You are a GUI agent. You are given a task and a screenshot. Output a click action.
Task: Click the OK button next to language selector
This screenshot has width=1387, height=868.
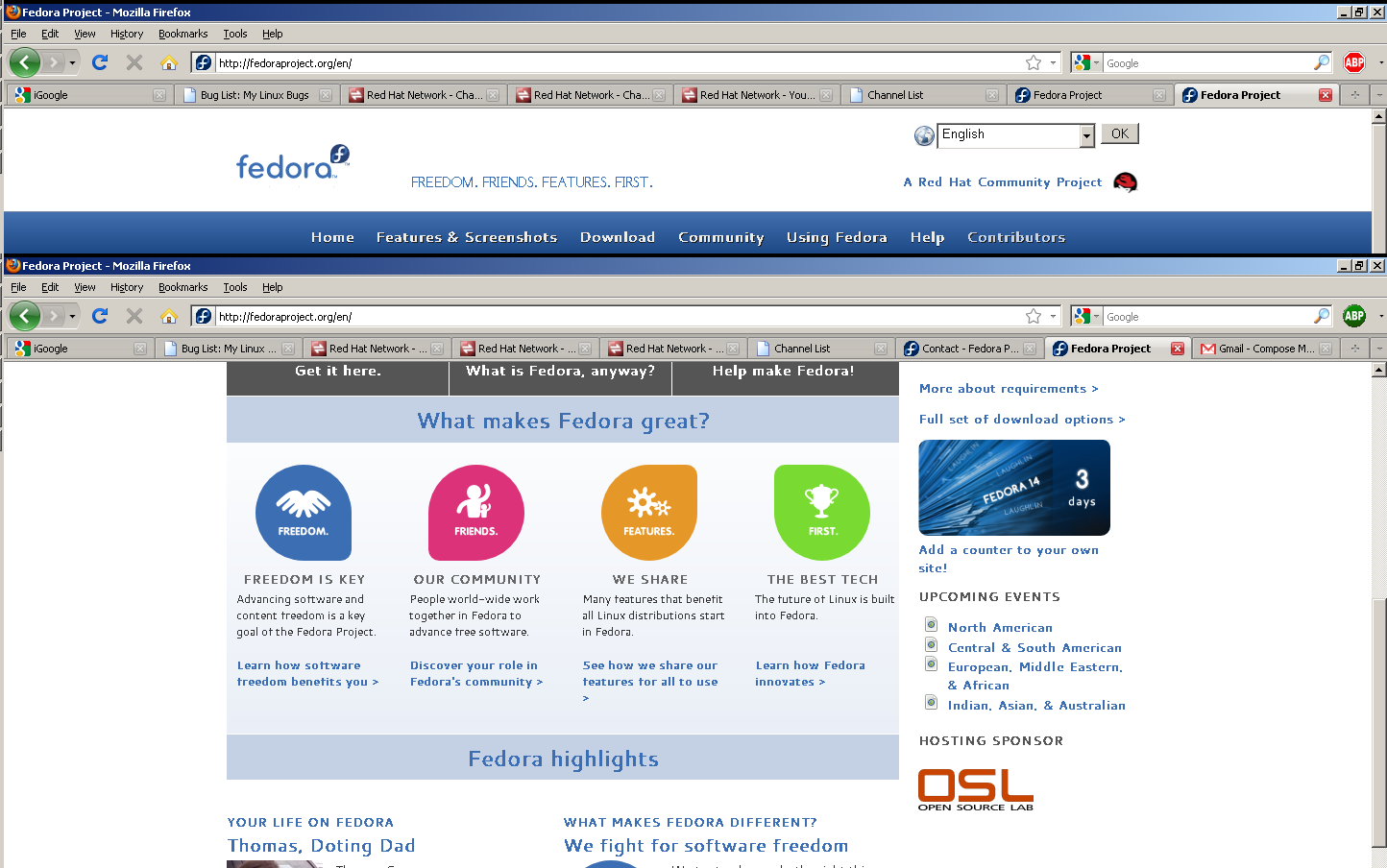[1120, 133]
